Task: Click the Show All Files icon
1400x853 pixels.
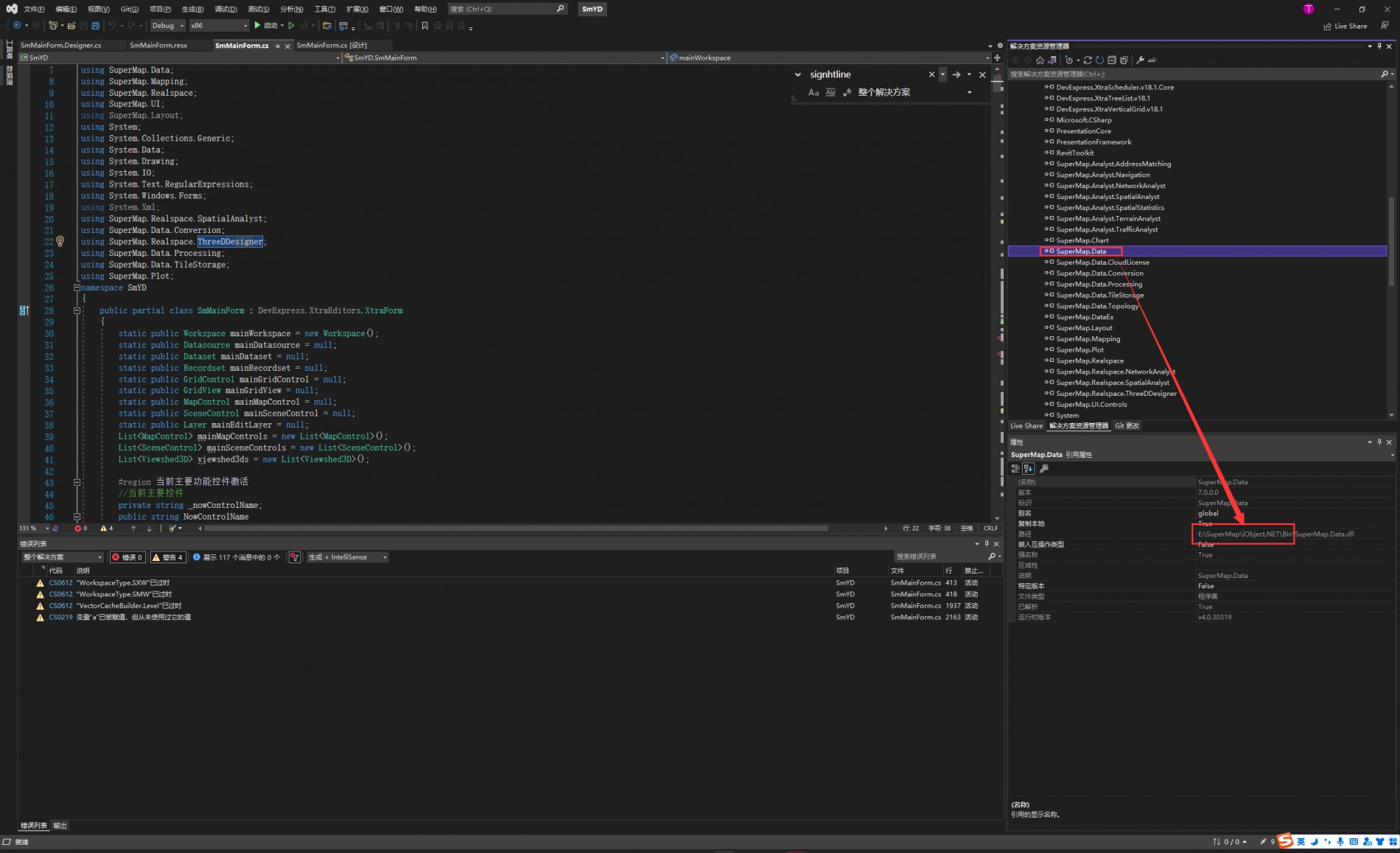Action: pos(1124,60)
